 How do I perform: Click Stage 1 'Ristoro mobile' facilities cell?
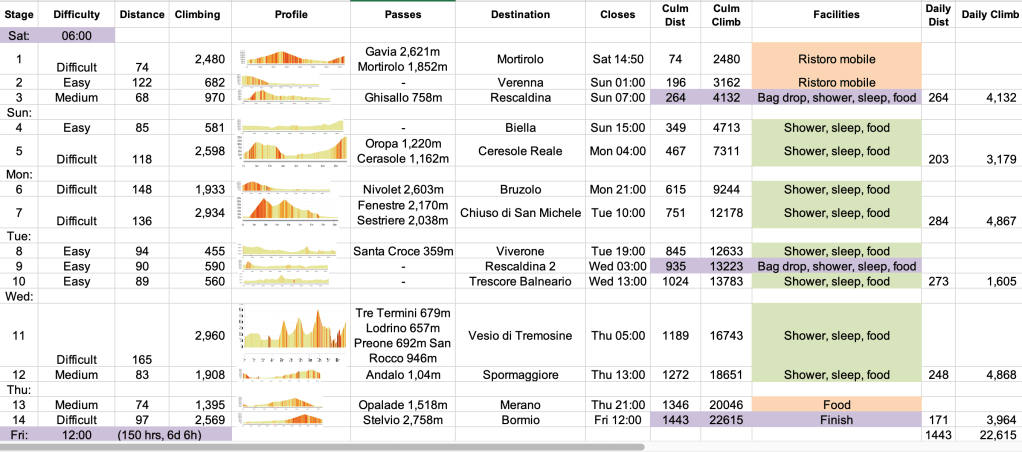(835, 59)
